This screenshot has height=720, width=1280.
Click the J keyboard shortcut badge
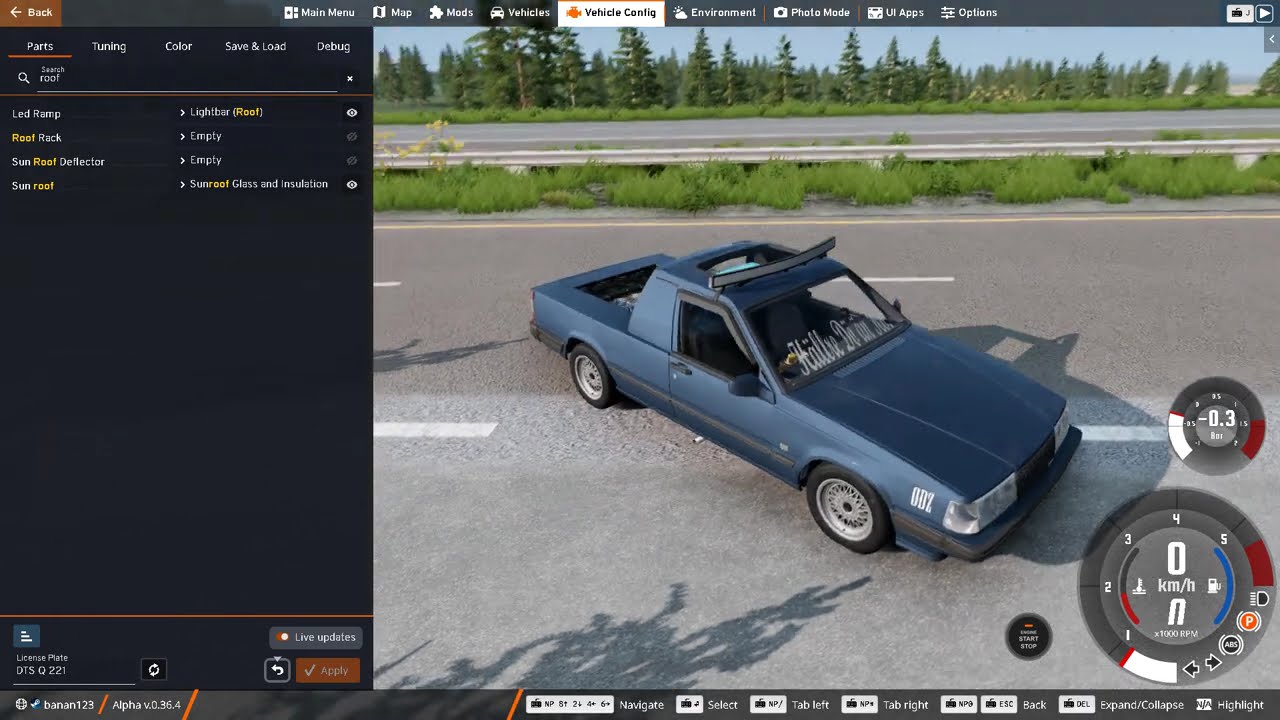[x=1240, y=13]
